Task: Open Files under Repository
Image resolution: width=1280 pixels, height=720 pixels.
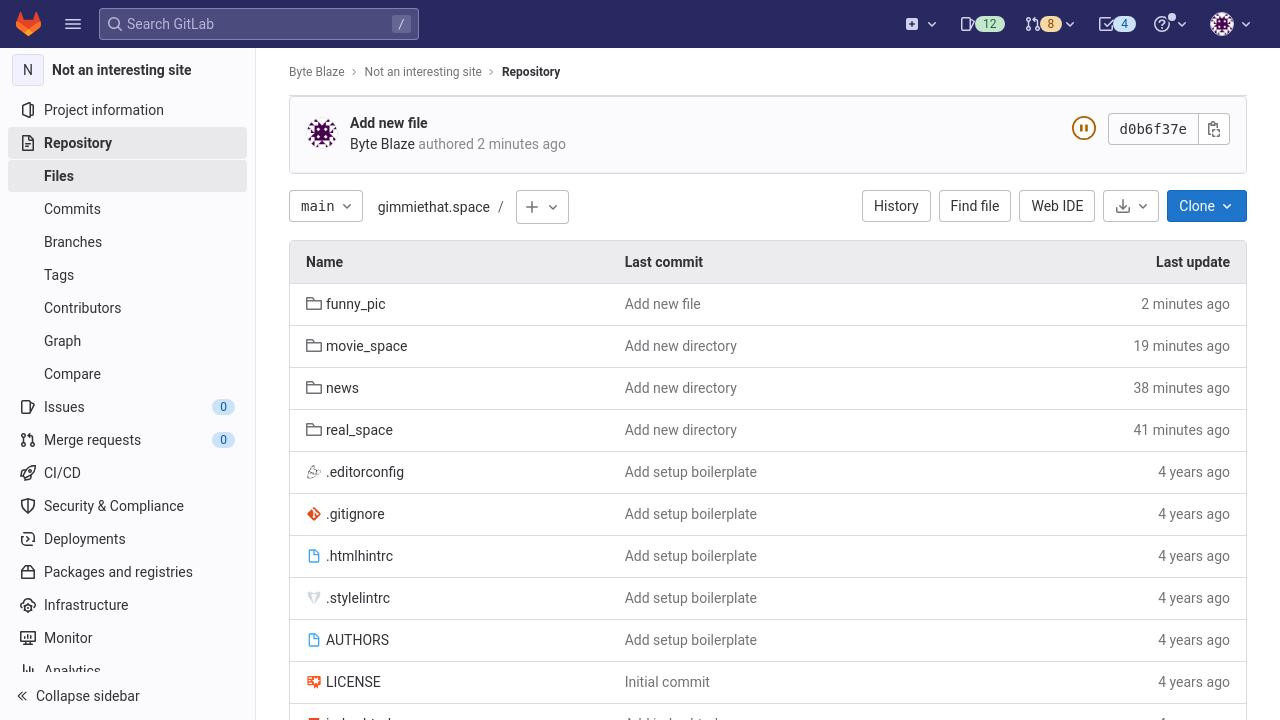Action: click(x=127, y=176)
